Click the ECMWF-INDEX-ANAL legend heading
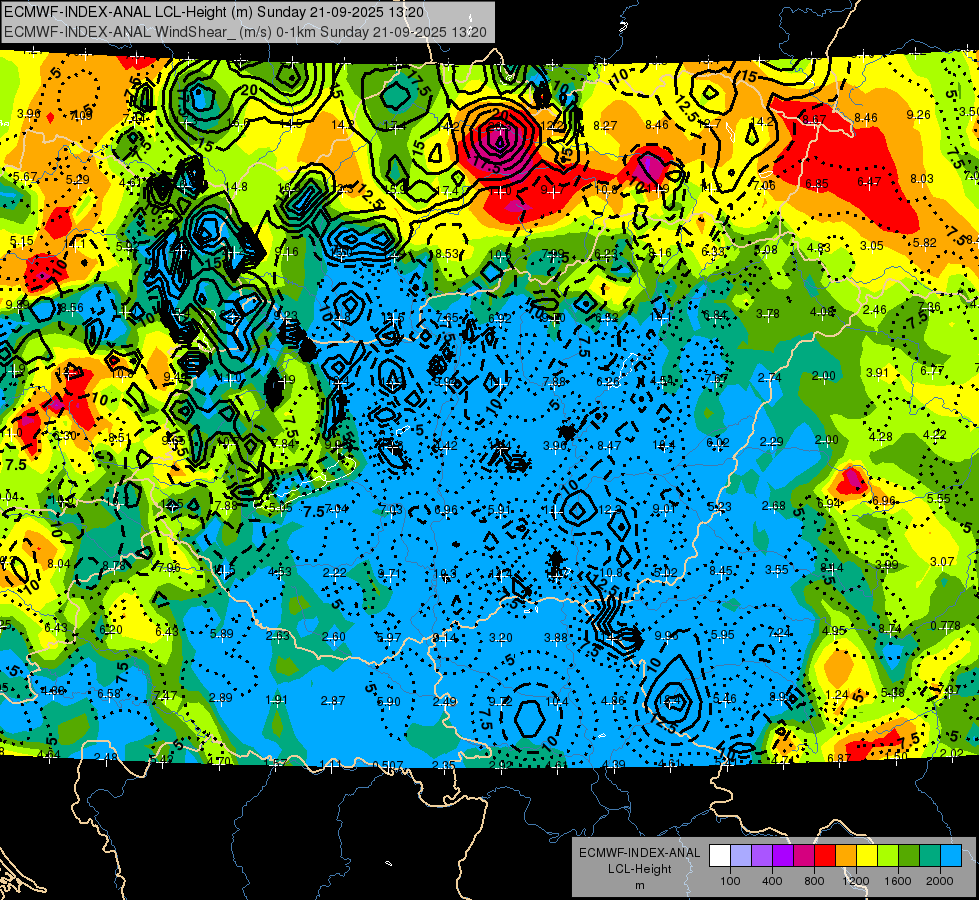The image size is (979, 900). click(x=639, y=853)
